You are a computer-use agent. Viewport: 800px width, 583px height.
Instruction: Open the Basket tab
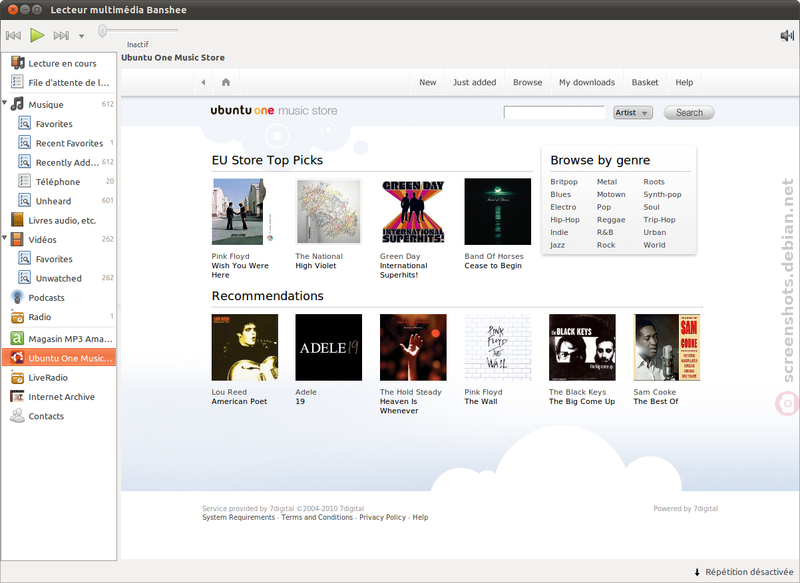point(645,82)
